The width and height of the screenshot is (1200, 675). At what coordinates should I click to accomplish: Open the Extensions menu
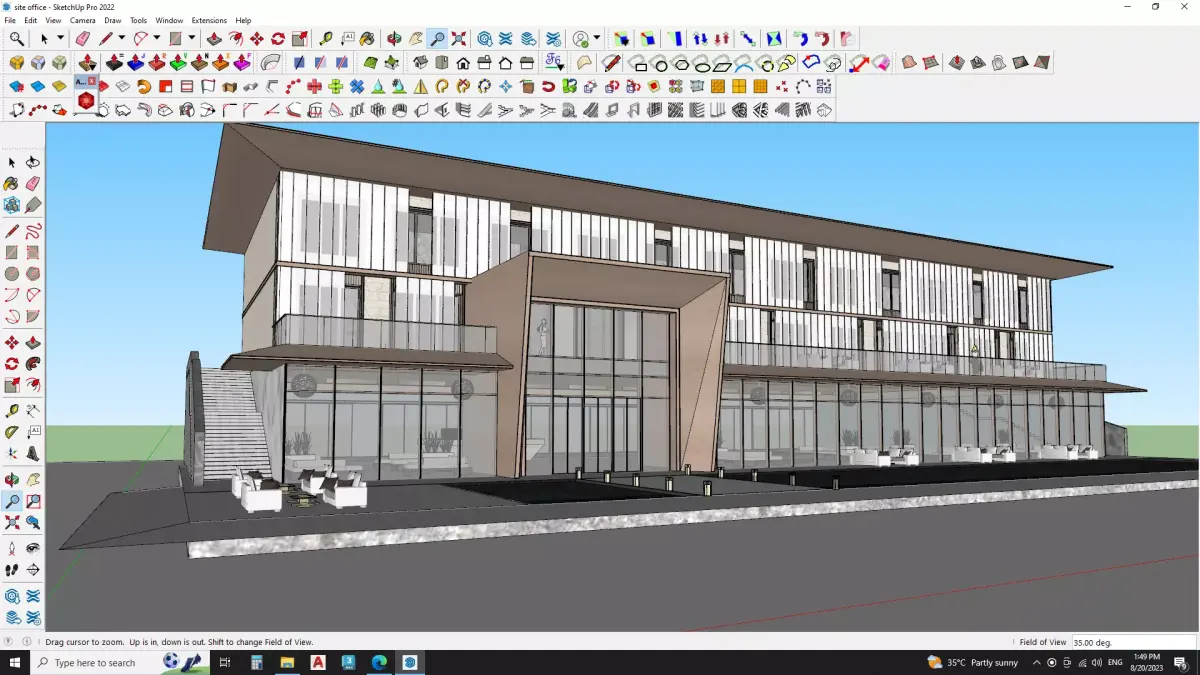(209, 20)
